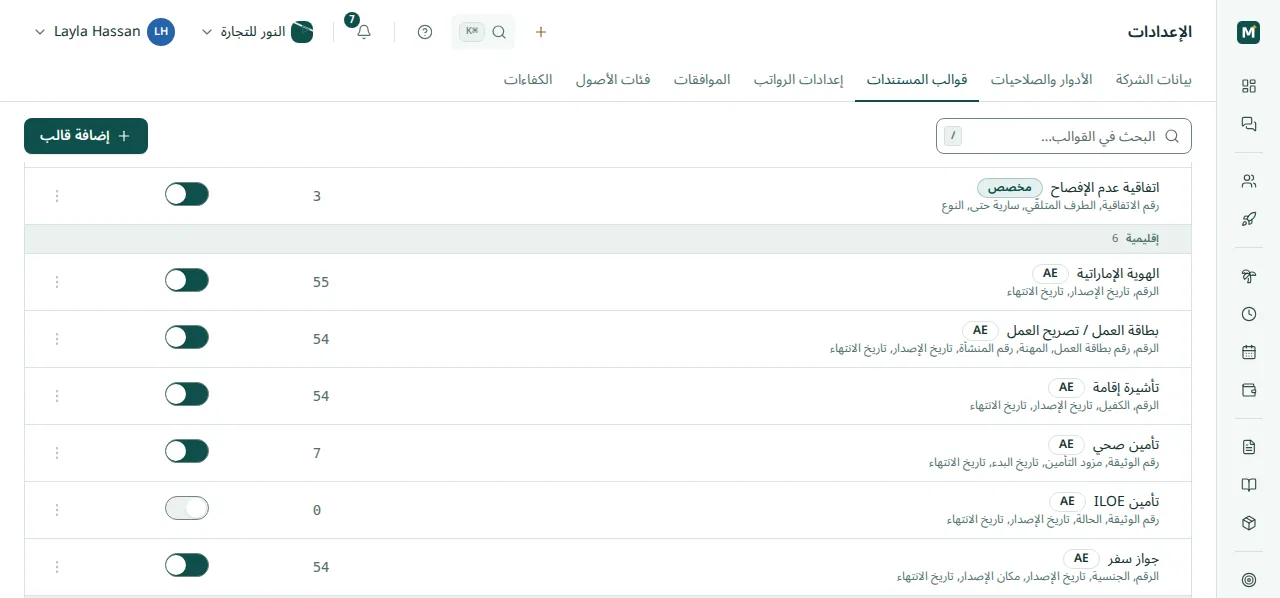Expand Layla Hassan user menu
Viewport: 1280px width, 598px height.
(104, 32)
